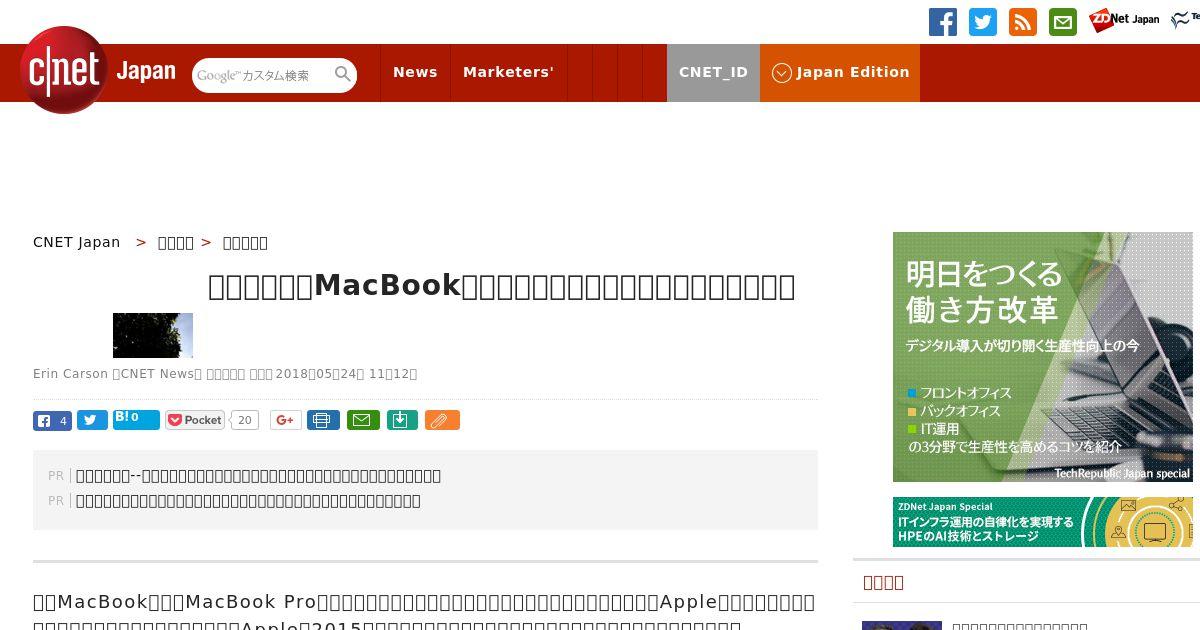1200x630 pixels.
Task: Click the magnifier search icon
Action: tap(343, 74)
